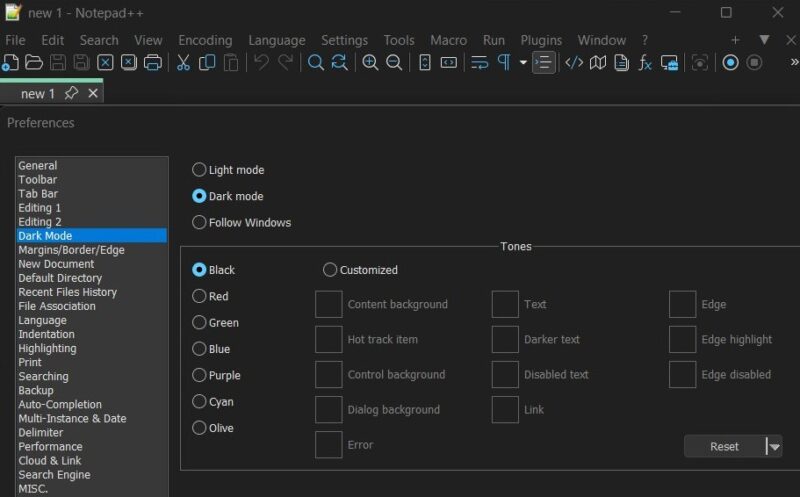
Task: Pick the Edge highlight color swatch
Action: click(x=683, y=339)
